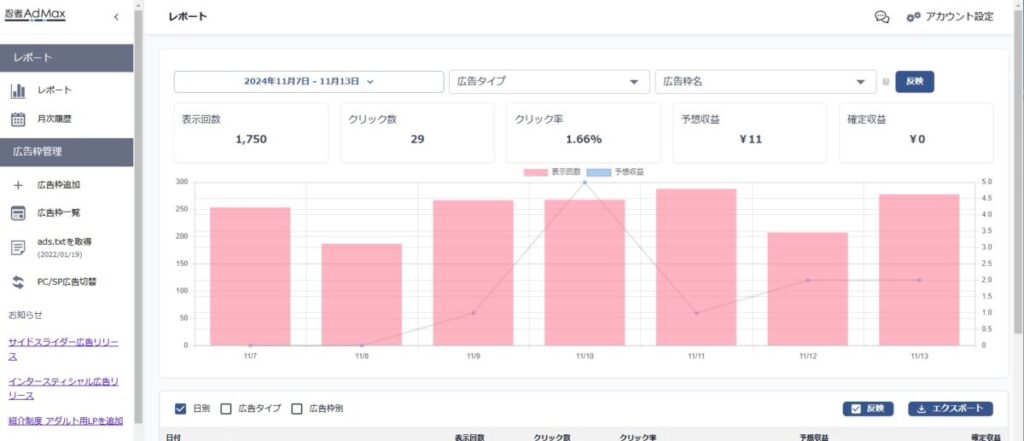Enable the 広告タイプ checkbox
The image size is (1024, 441).
225,408
